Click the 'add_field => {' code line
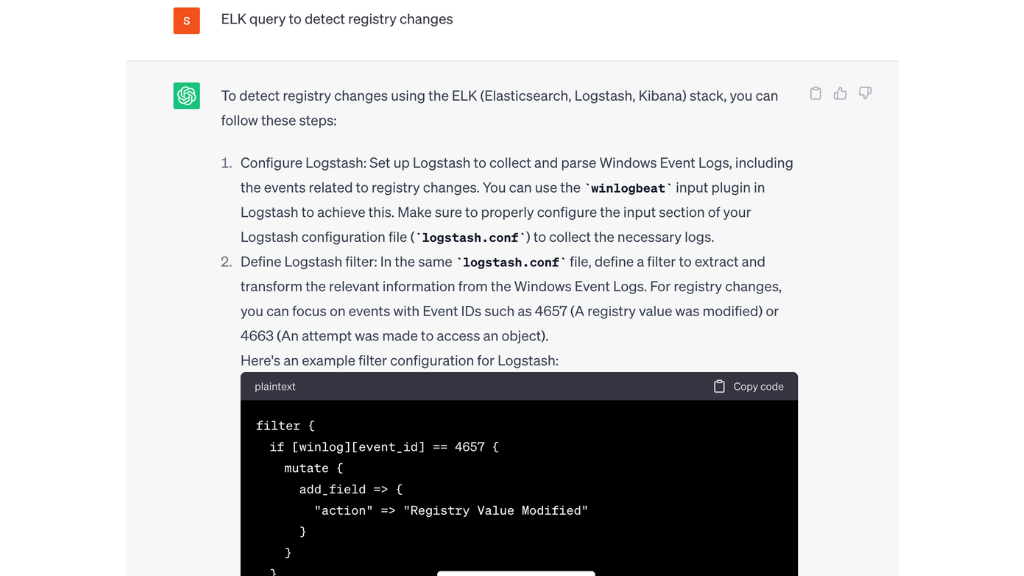 pyautogui.click(x=351, y=489)
